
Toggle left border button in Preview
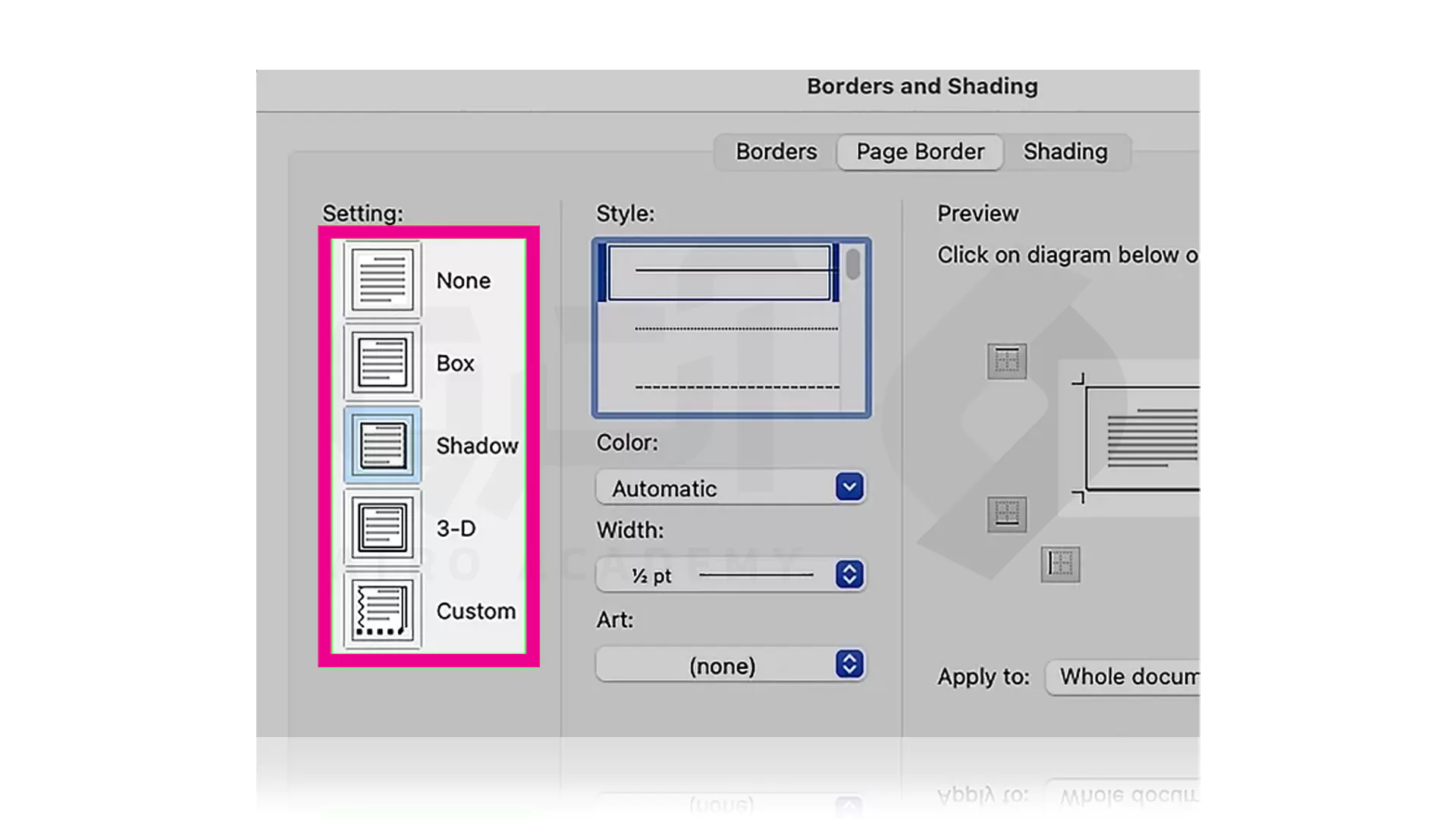[x=1060, y=564]
